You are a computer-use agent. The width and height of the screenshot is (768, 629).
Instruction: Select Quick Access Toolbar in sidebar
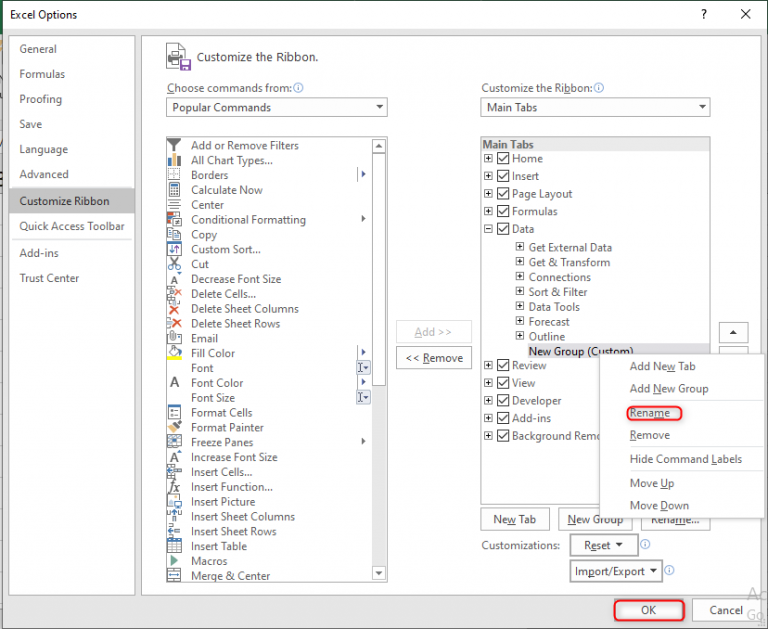tap(72, 226)
